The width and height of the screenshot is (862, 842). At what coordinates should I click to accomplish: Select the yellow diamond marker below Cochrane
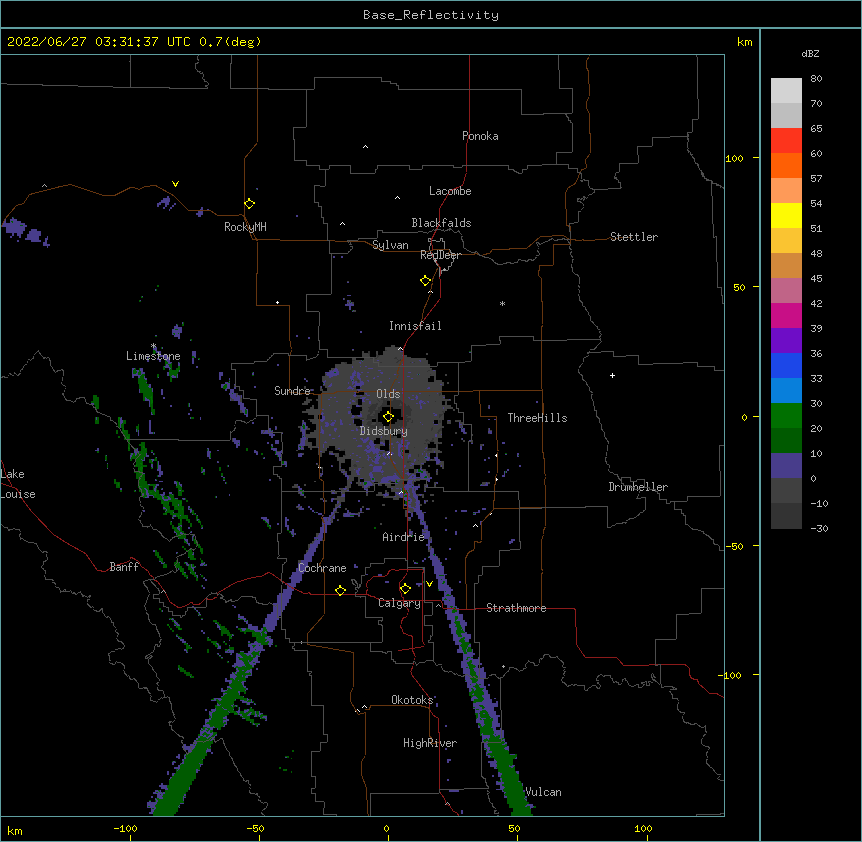(x=340, y=590)
